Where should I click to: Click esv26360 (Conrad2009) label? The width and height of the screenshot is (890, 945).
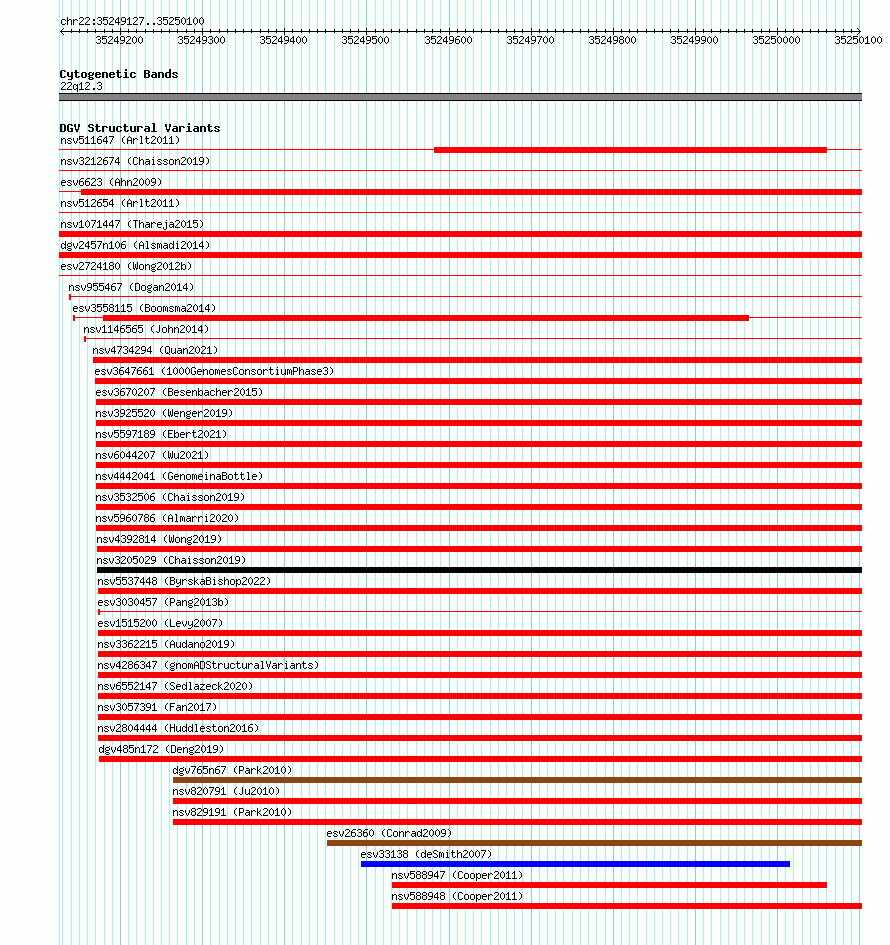(x=389, y=834)
